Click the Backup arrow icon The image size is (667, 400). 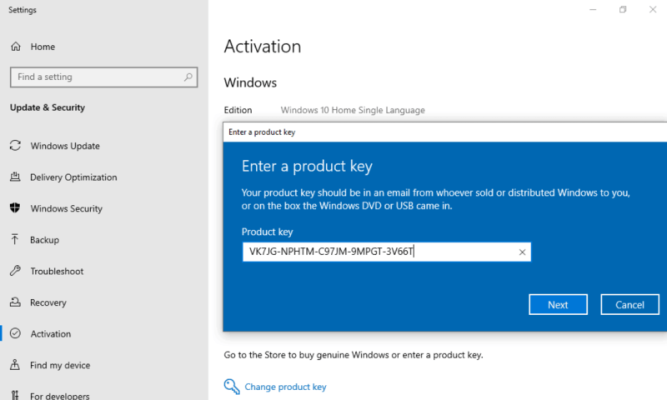tap(15, 240)
